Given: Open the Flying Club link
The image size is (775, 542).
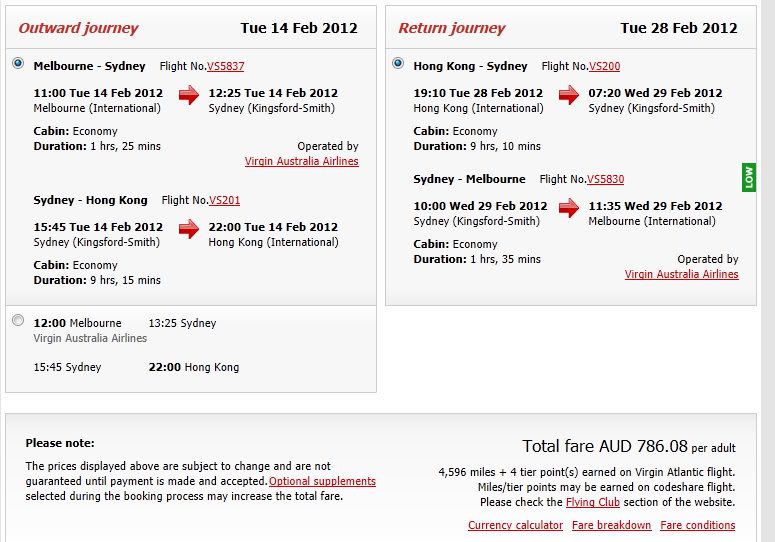Looking at the screenshot, I should click(593, 502).
